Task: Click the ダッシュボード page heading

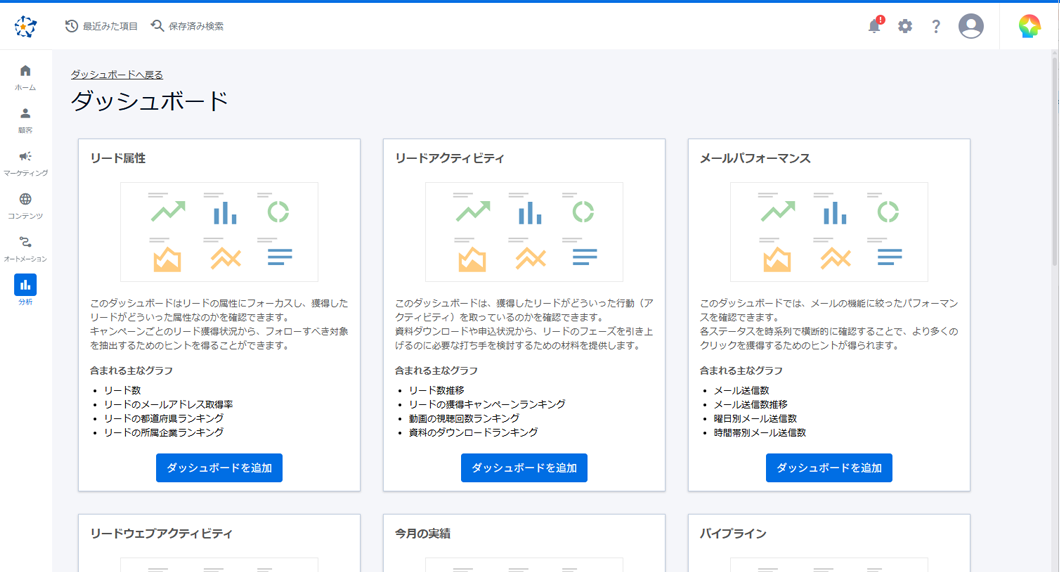Action: [149, 101]
